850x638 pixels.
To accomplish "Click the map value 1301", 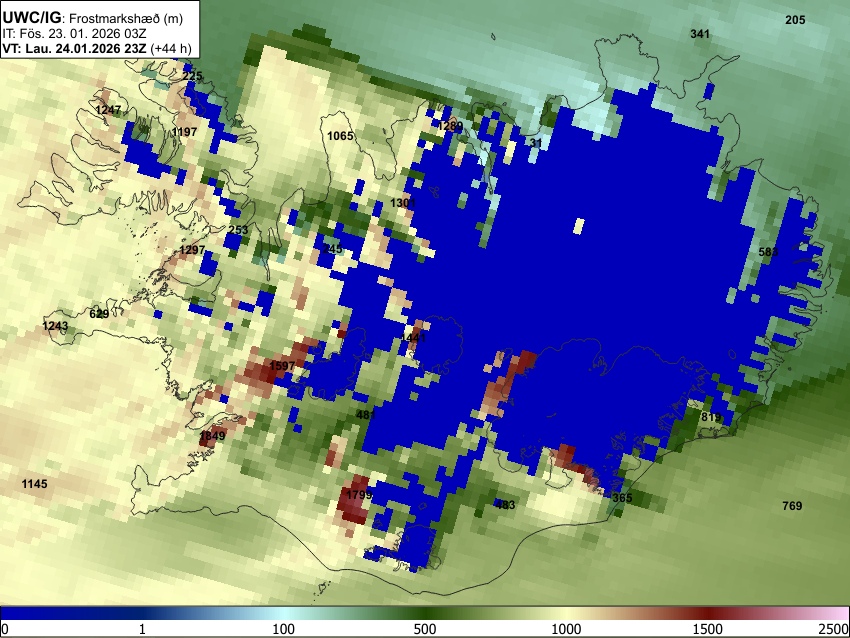I will pos(403,203).
